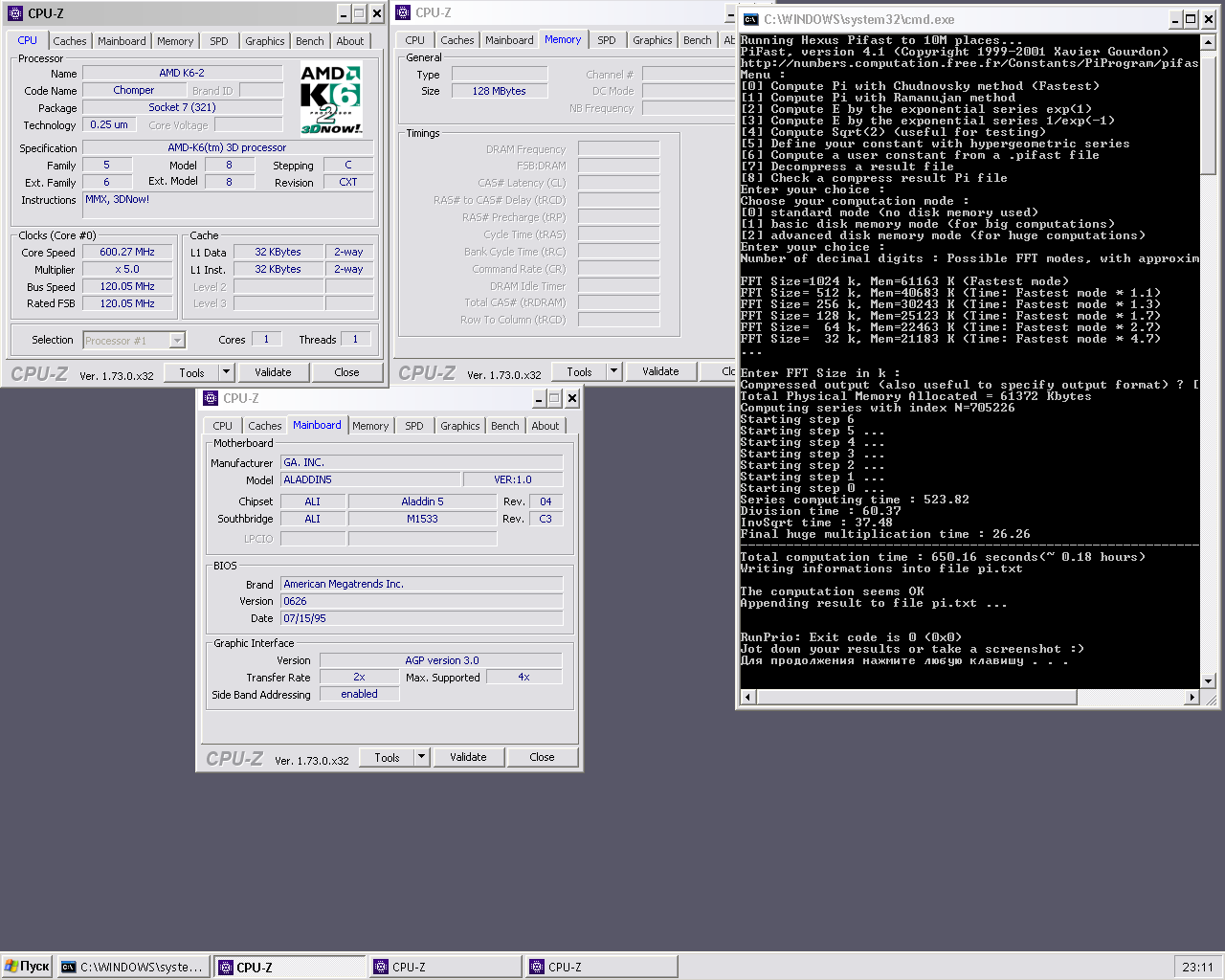
Task: Click Tools button in the Memory CPU-Z window
Action: pyautogui.click(x=579, y=371)
